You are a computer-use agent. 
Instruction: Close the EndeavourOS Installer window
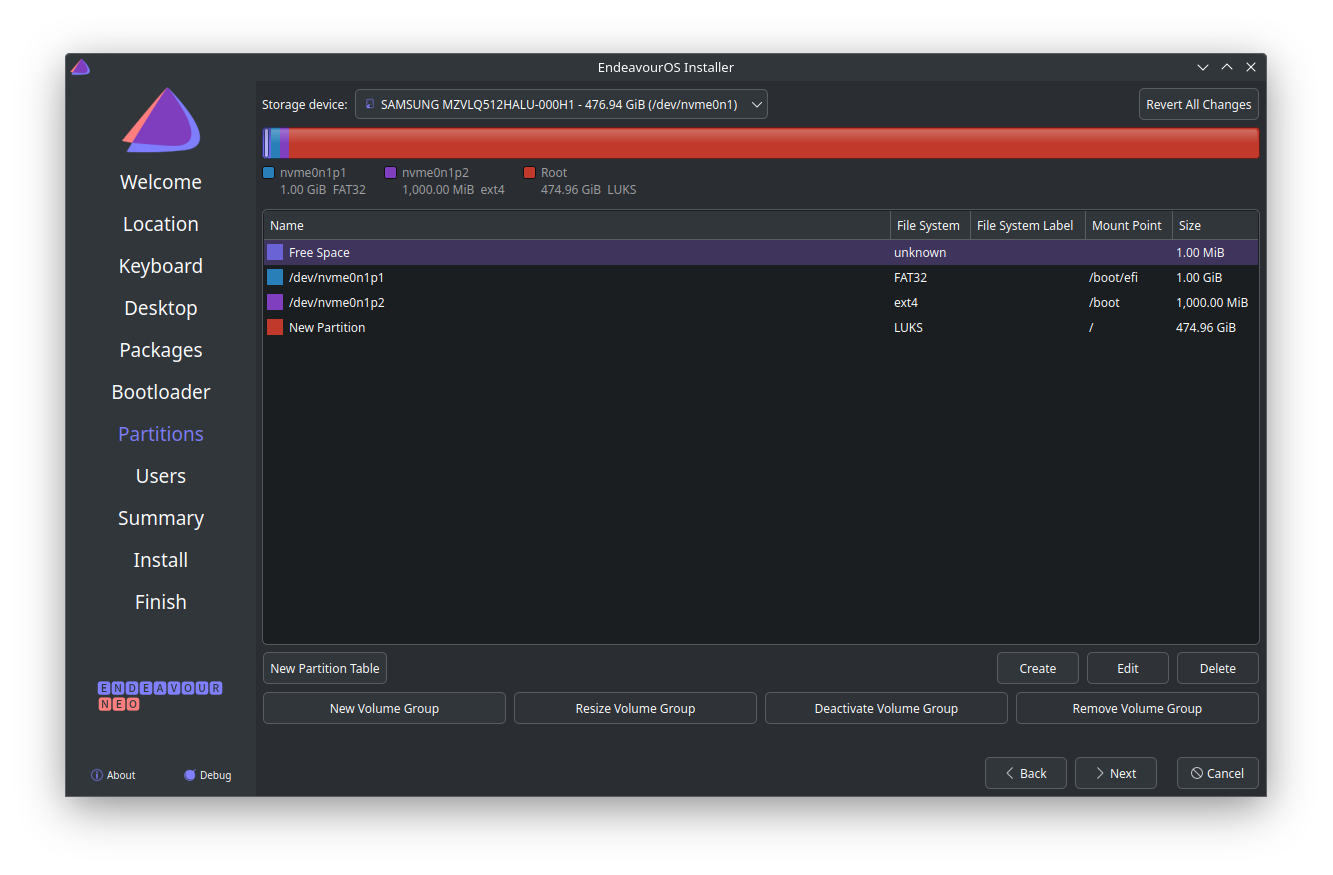point(1251,67)
